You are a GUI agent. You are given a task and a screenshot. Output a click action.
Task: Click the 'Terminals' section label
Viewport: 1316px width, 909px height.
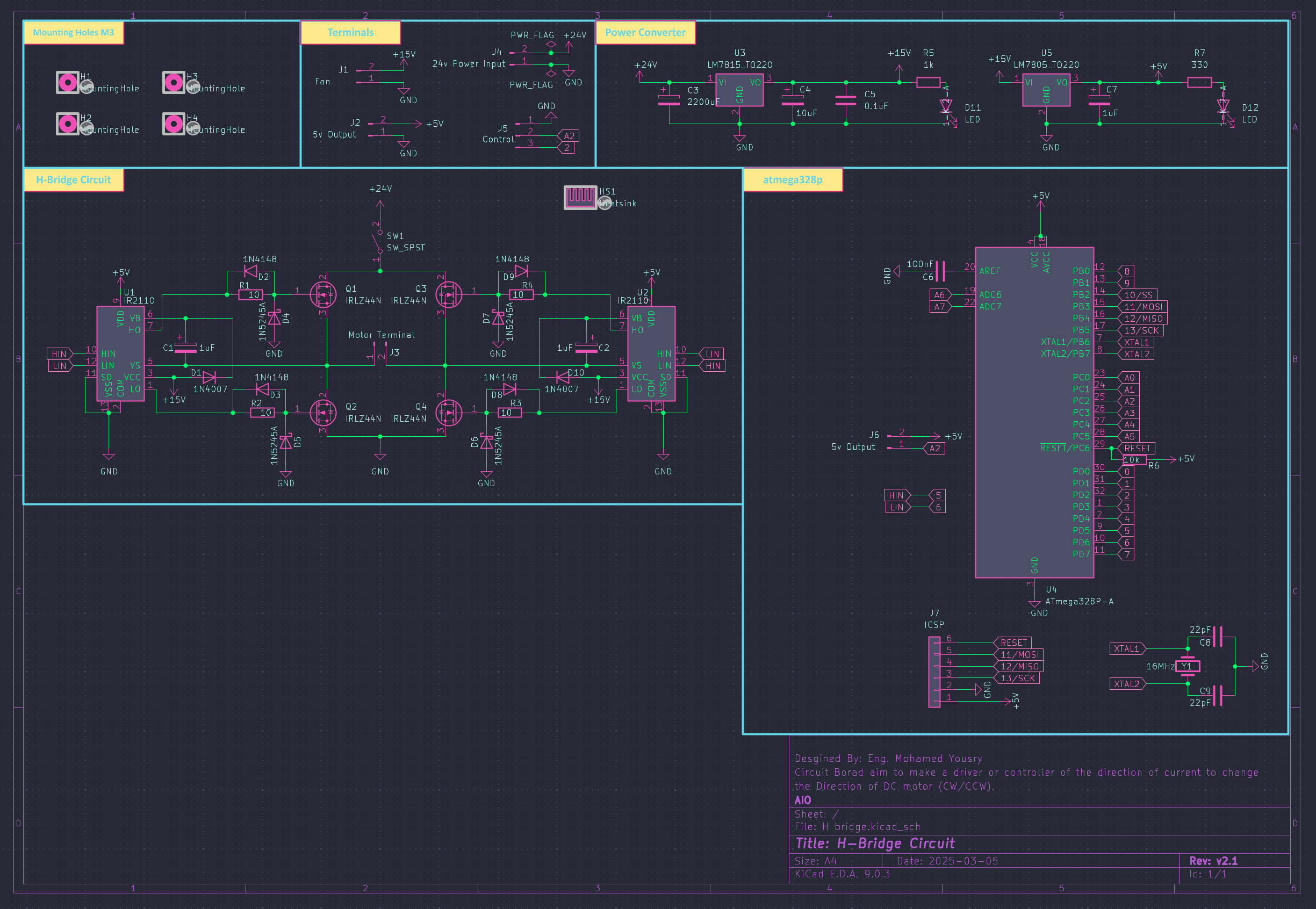(x=350, y=32)
